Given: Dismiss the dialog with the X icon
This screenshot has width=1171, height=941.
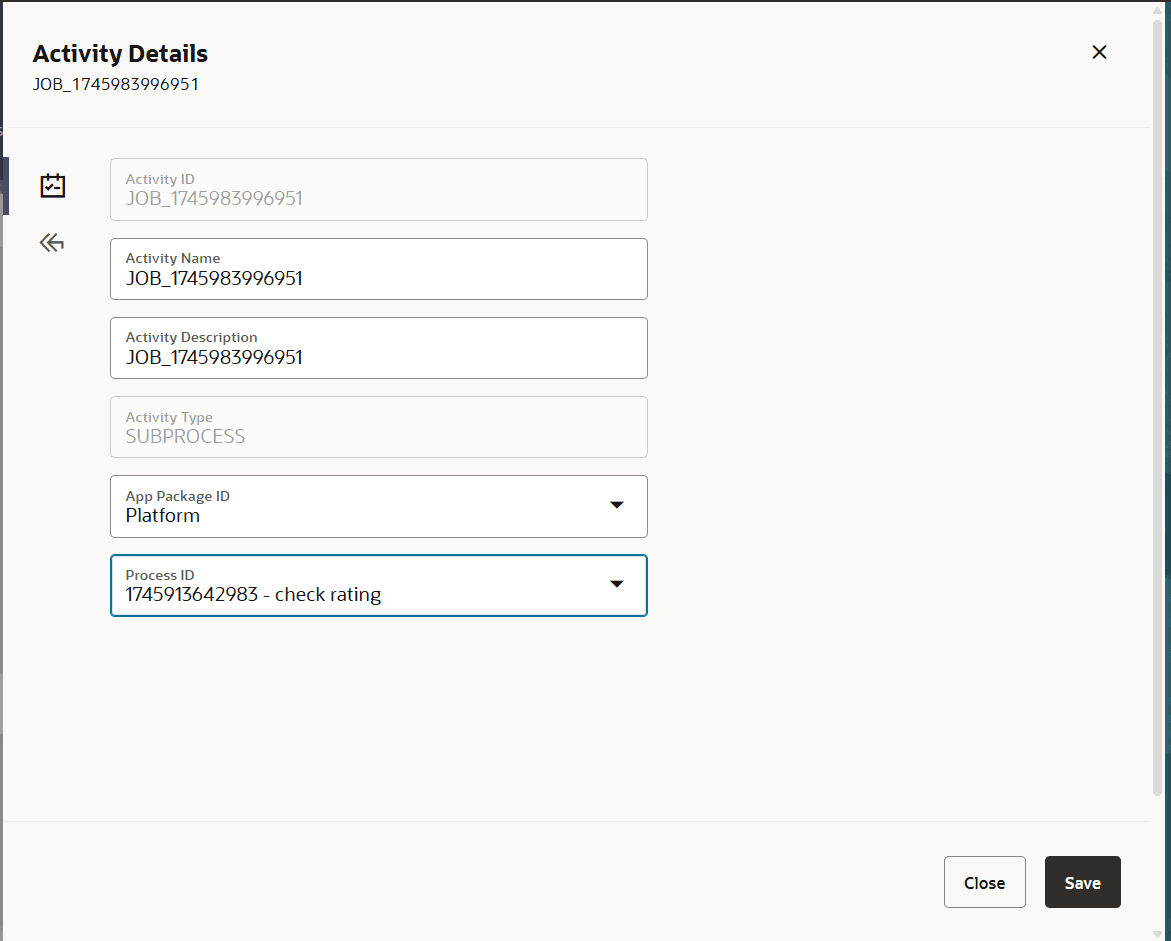Looking at the screenshot, I should coord(1099,52).
